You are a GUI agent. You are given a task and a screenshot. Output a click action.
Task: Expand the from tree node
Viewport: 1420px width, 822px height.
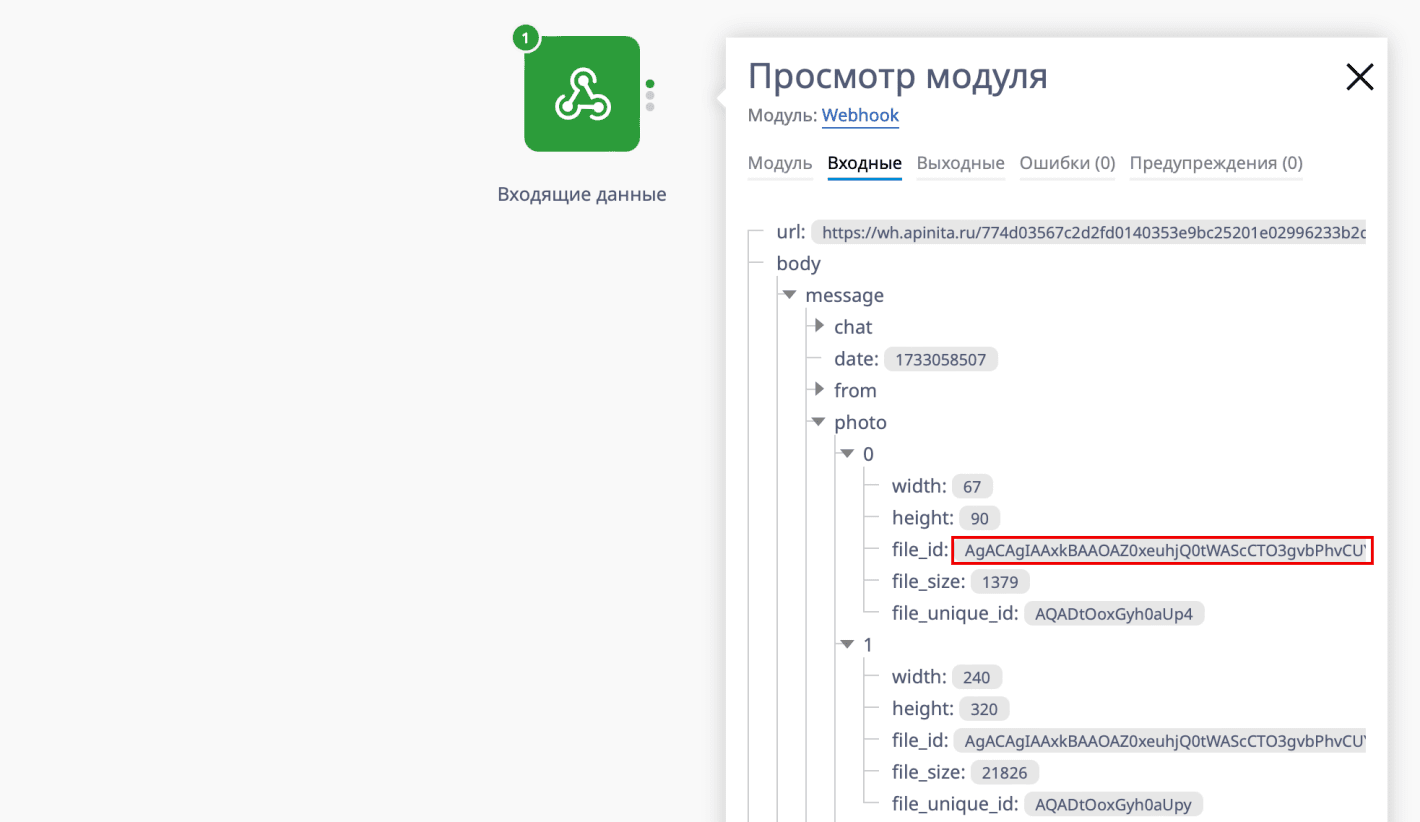[819, 389]
